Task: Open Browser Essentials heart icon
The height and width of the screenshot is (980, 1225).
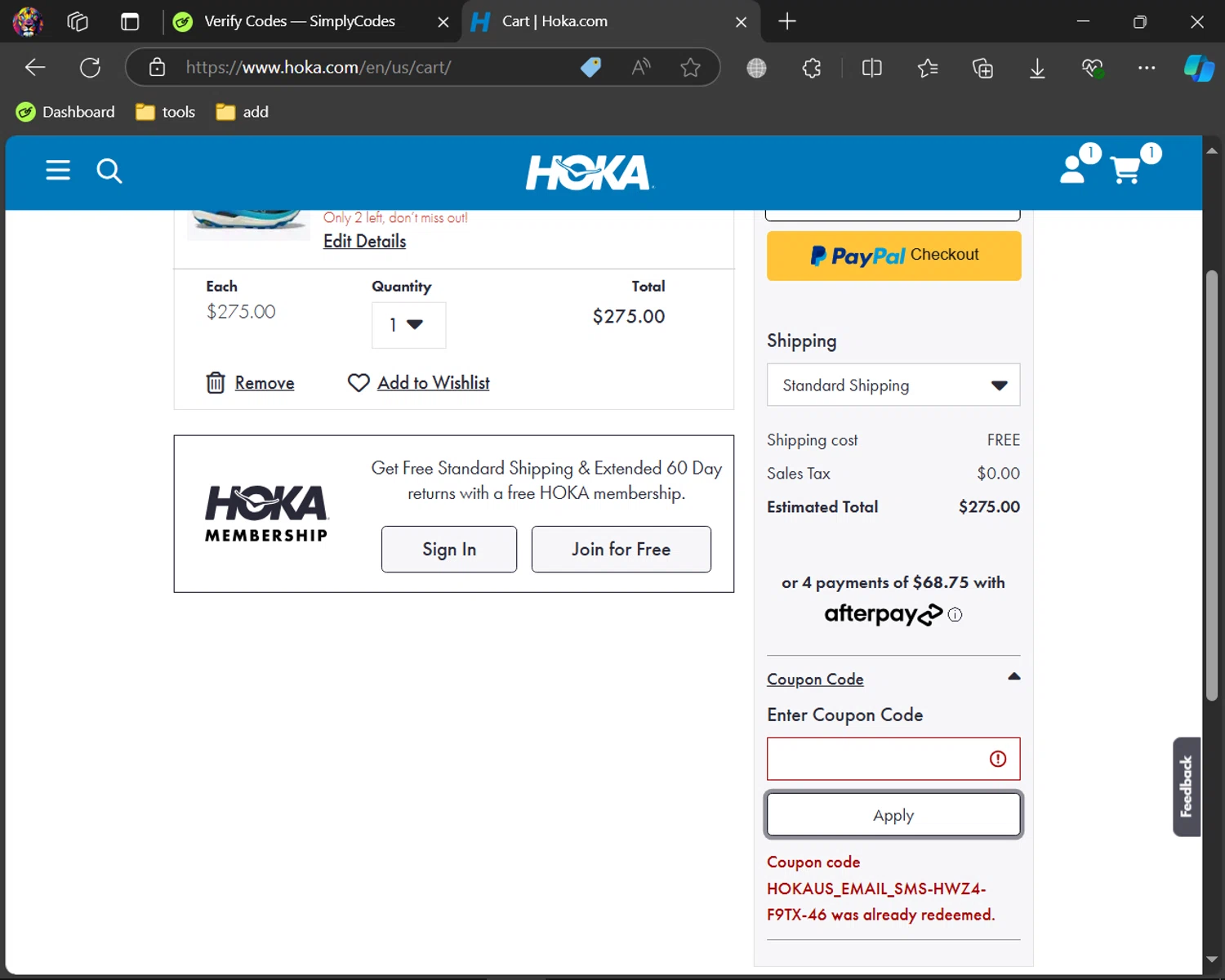Action: tap(1093, 68)
